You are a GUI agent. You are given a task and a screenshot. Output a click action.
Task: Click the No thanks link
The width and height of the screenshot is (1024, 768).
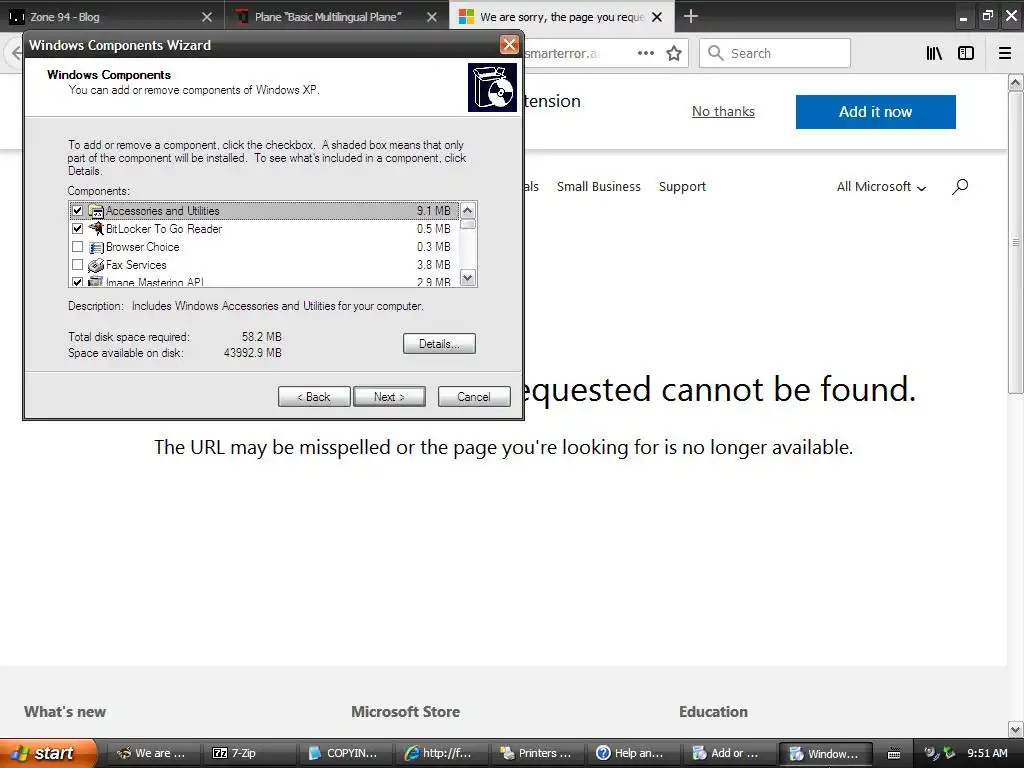point(723,112)
